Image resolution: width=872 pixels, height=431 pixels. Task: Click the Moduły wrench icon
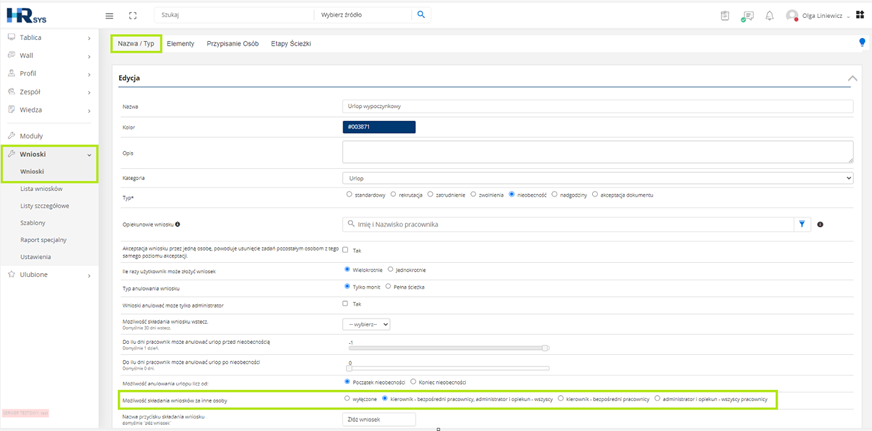(x=11, y=136)
